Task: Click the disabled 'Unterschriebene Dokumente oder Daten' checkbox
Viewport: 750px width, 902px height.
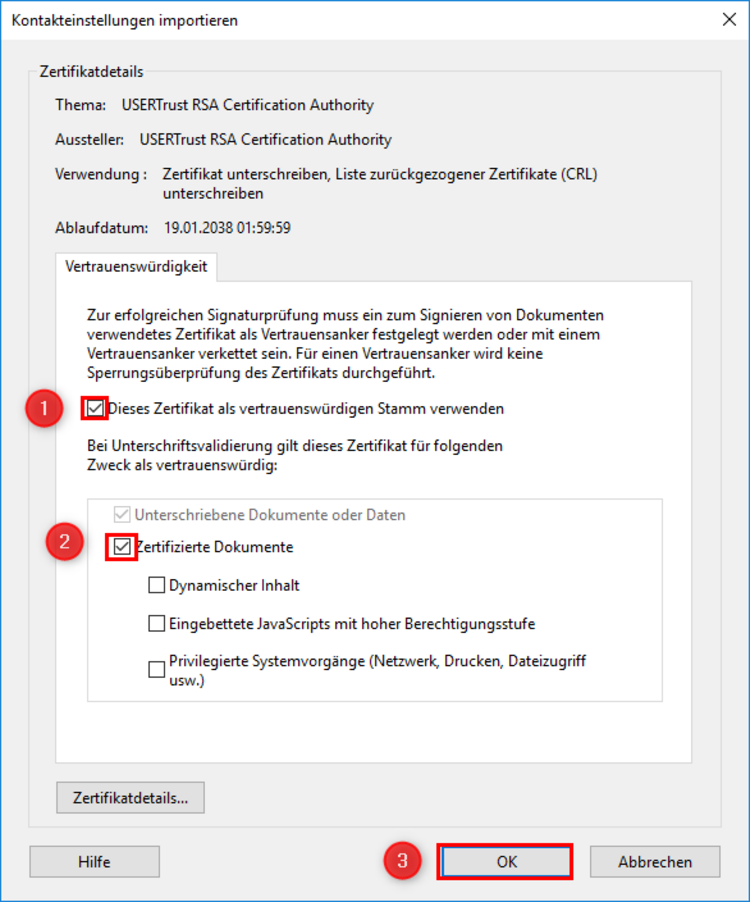Action: coord(122,514)
